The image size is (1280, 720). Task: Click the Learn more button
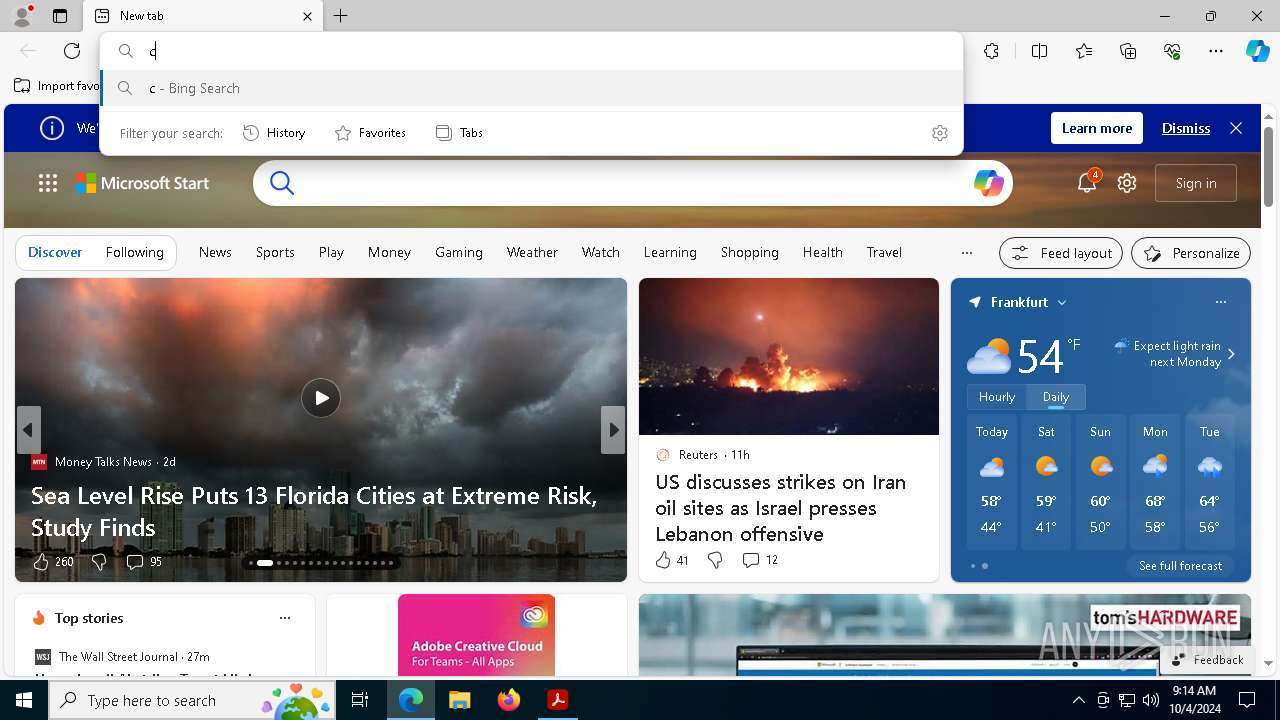coord(1097,128)
